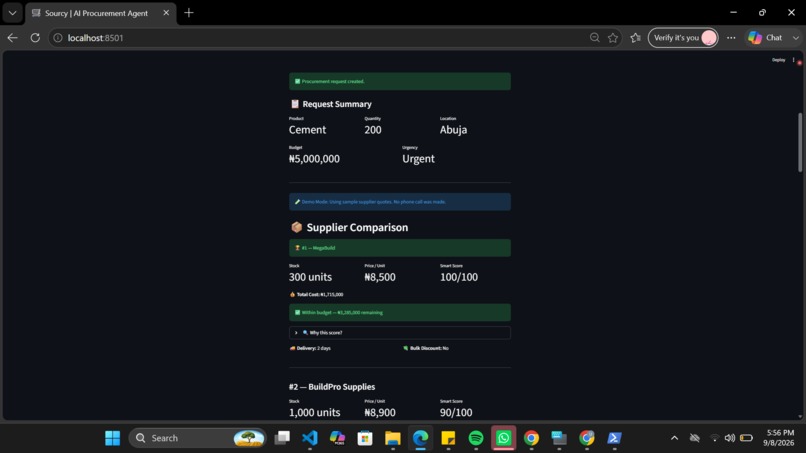The height and width of the screenshot is (453, 806).
Task: Click the 1,000 units stock value
Action: click(x=315, y=412)
